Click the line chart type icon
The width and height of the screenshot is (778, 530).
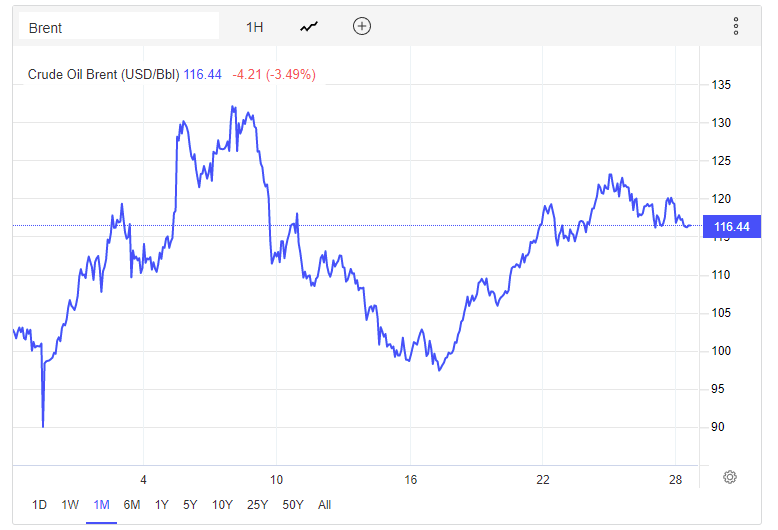pyautogui.click(x=309, y=27)
